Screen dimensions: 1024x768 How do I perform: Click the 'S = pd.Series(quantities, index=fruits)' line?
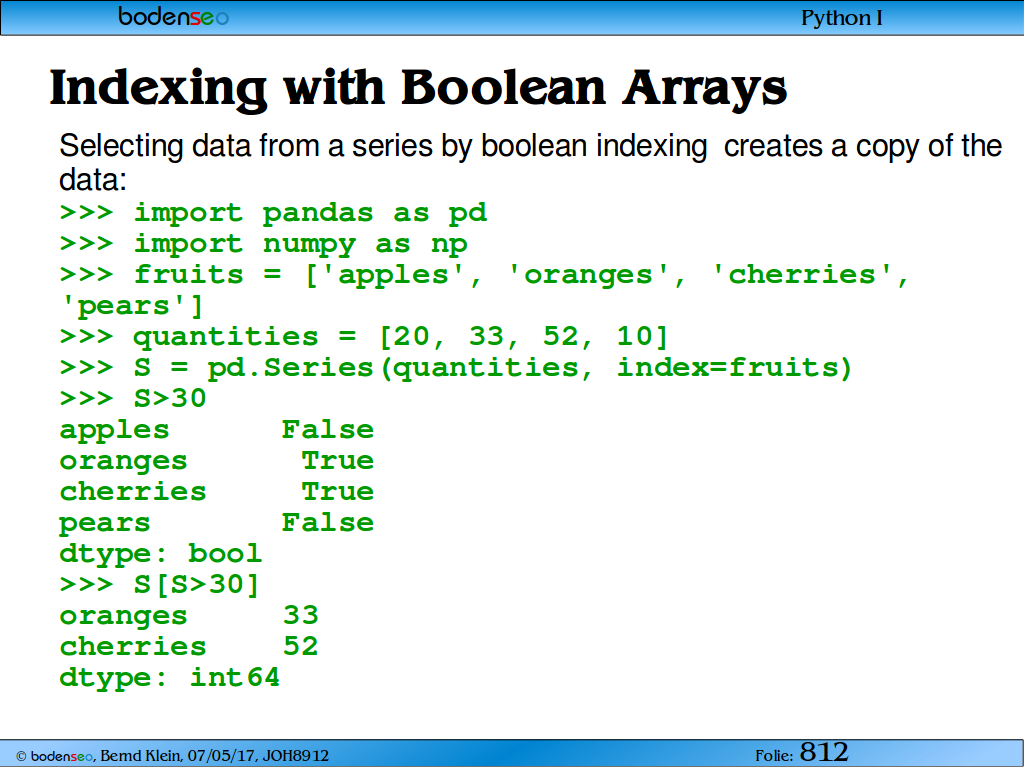[456, 368]
